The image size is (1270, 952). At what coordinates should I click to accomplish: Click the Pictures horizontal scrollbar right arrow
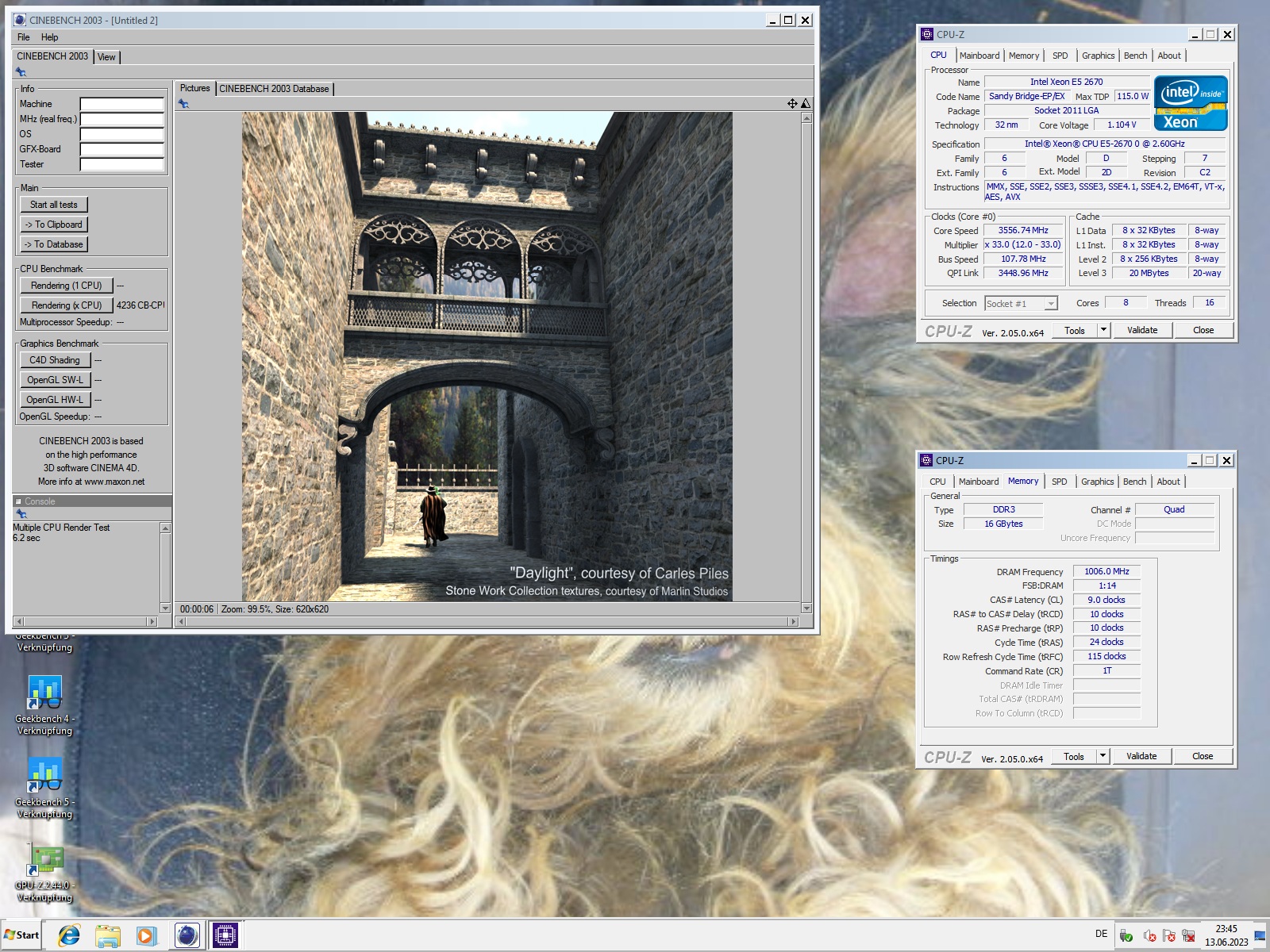792,621
